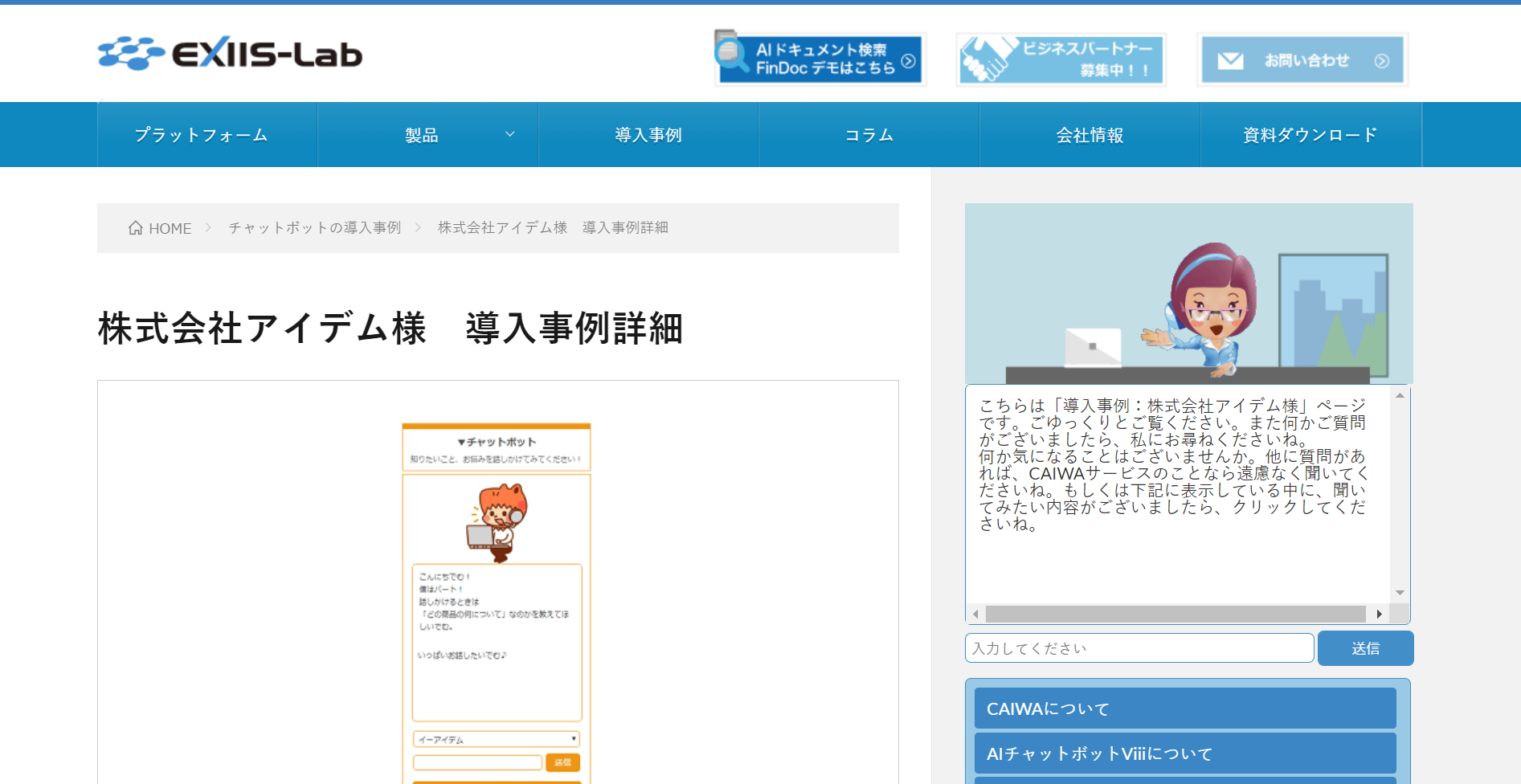Click the 送信 send button
1521x784 pixels.
click(x=1366, y=648)
